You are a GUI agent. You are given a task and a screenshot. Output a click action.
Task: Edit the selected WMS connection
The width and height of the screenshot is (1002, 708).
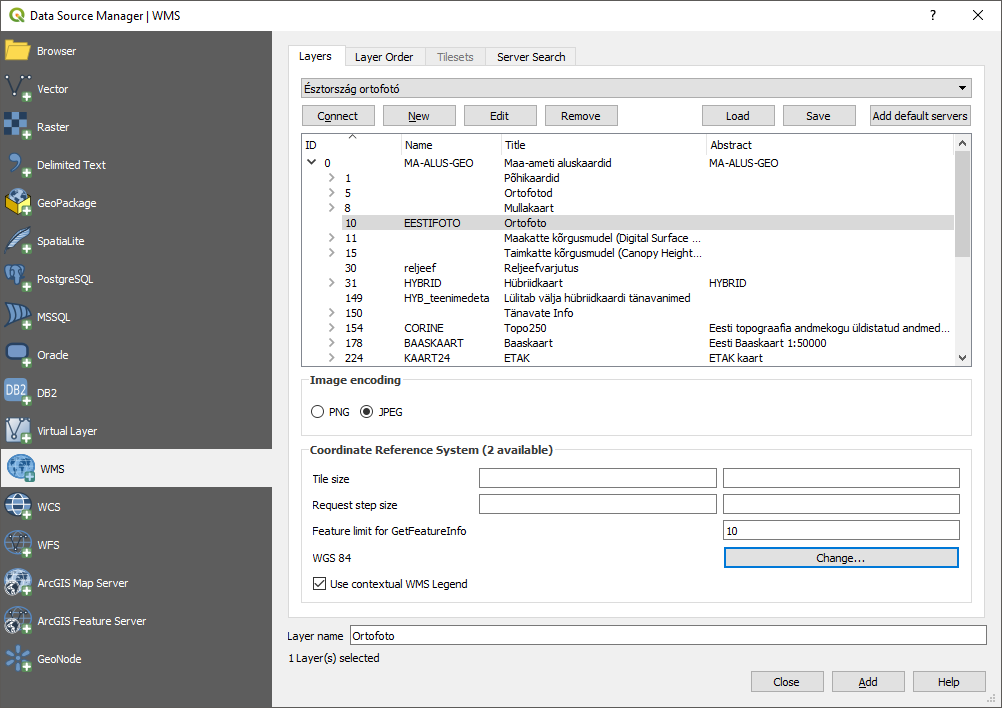pos(500,116)
